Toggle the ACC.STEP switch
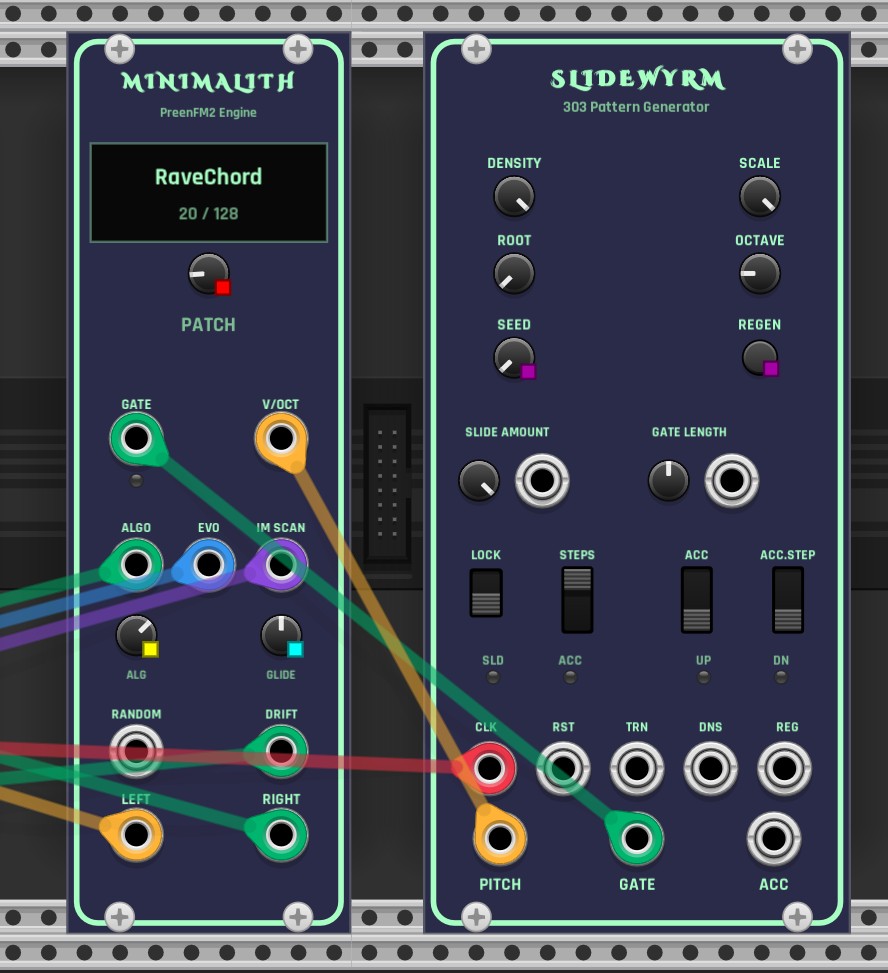 (787, 599)
